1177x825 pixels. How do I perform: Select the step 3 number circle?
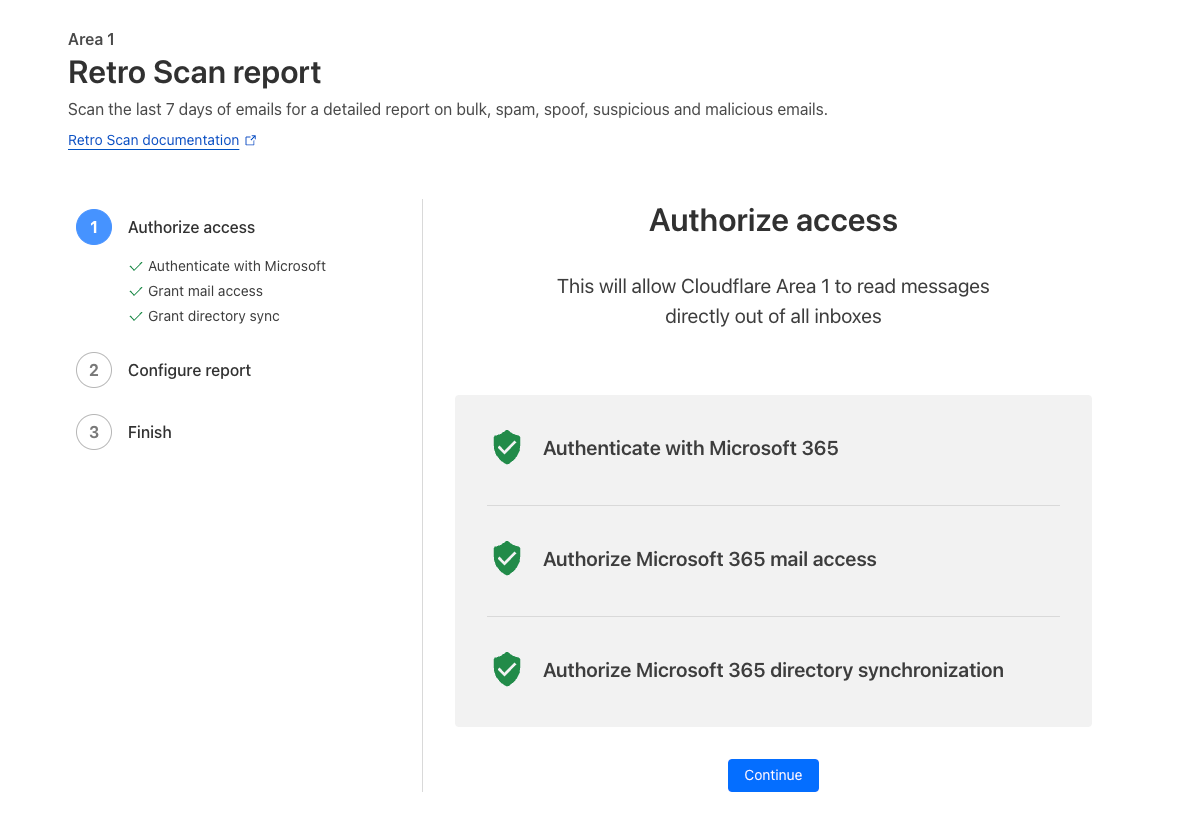pos(94,432)
